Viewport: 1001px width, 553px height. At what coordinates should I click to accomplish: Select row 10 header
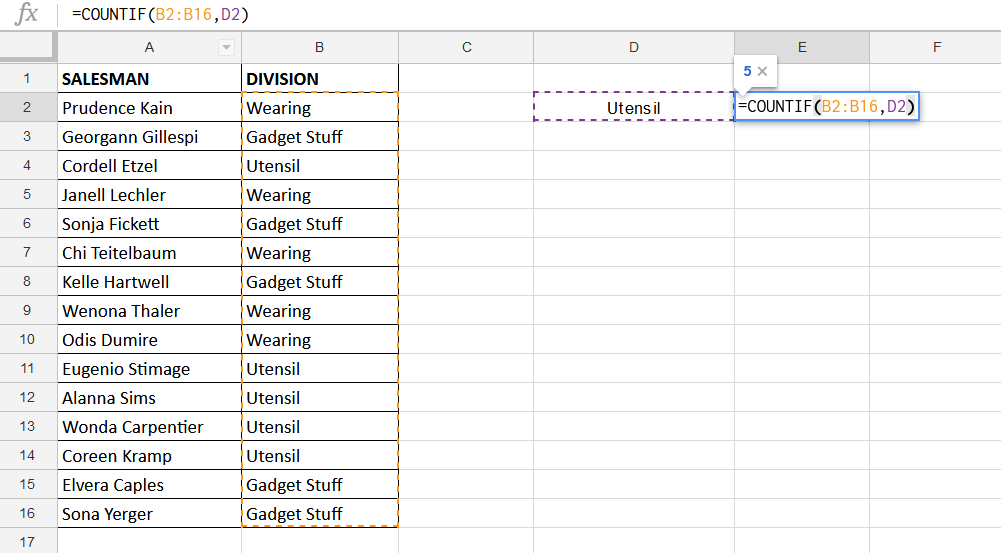coord(28,340)
